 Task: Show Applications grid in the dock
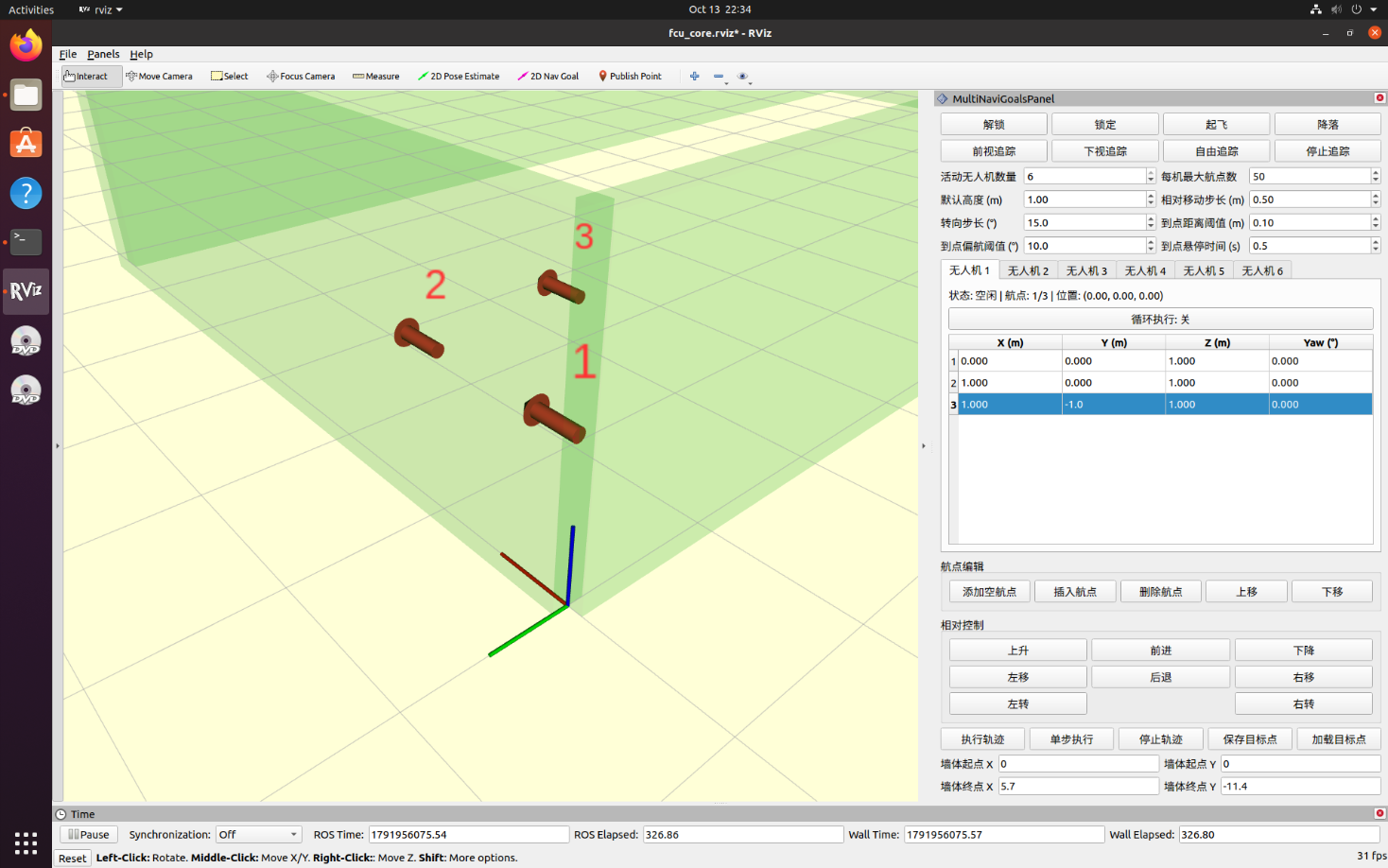click(26, 842)
